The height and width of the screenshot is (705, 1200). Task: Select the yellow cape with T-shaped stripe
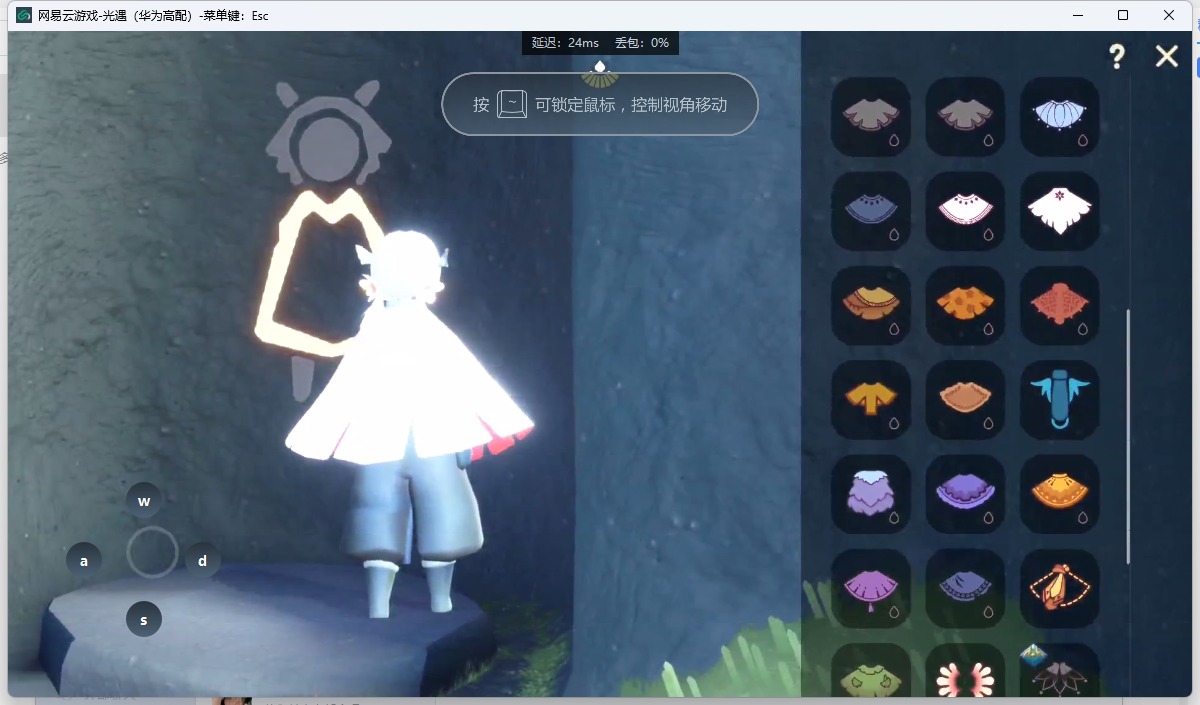871,399
